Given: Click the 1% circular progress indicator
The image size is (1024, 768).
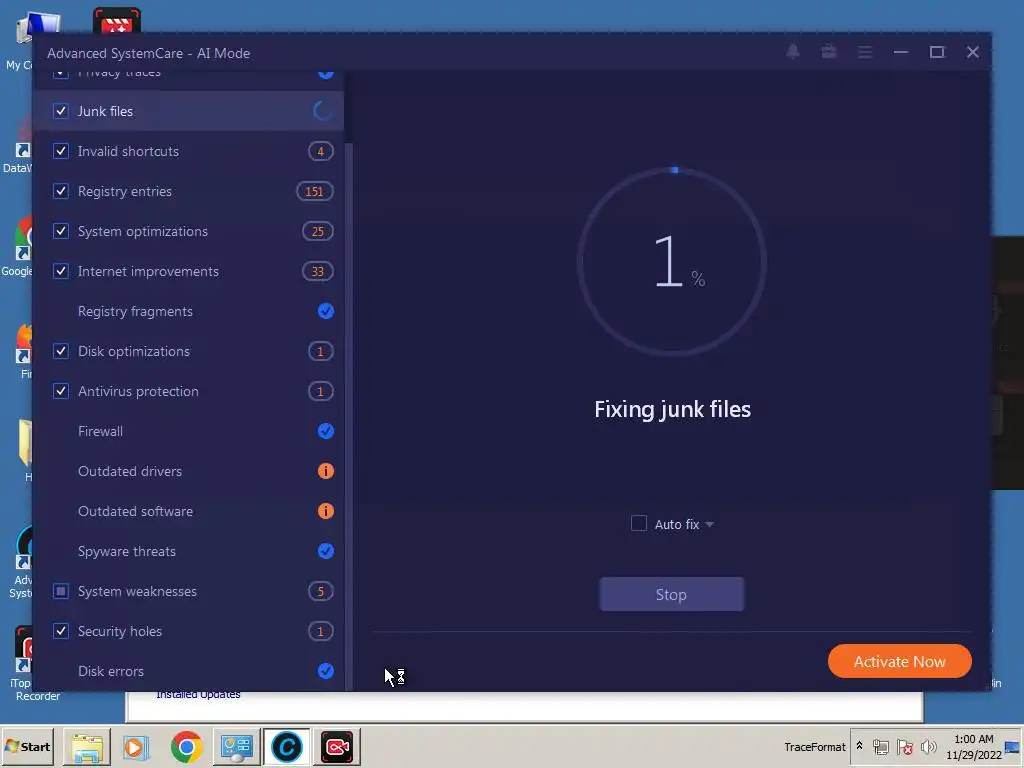Looking at the screenshot, I should pos(672,261).
